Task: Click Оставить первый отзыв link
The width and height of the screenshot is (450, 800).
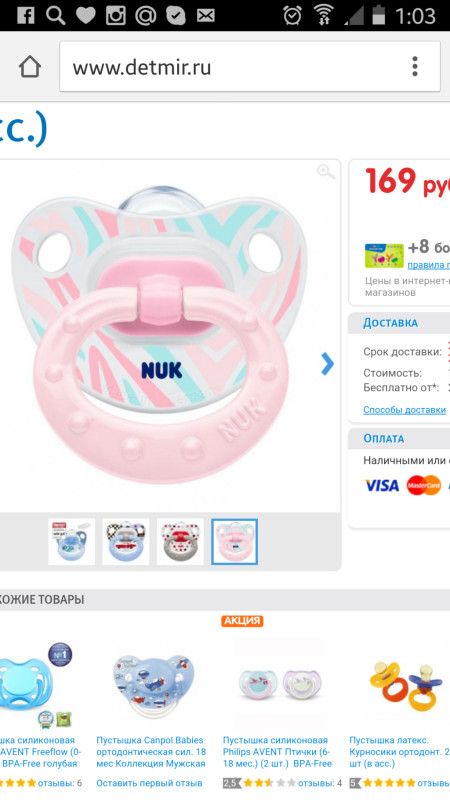Action: (x=149, y=783)
